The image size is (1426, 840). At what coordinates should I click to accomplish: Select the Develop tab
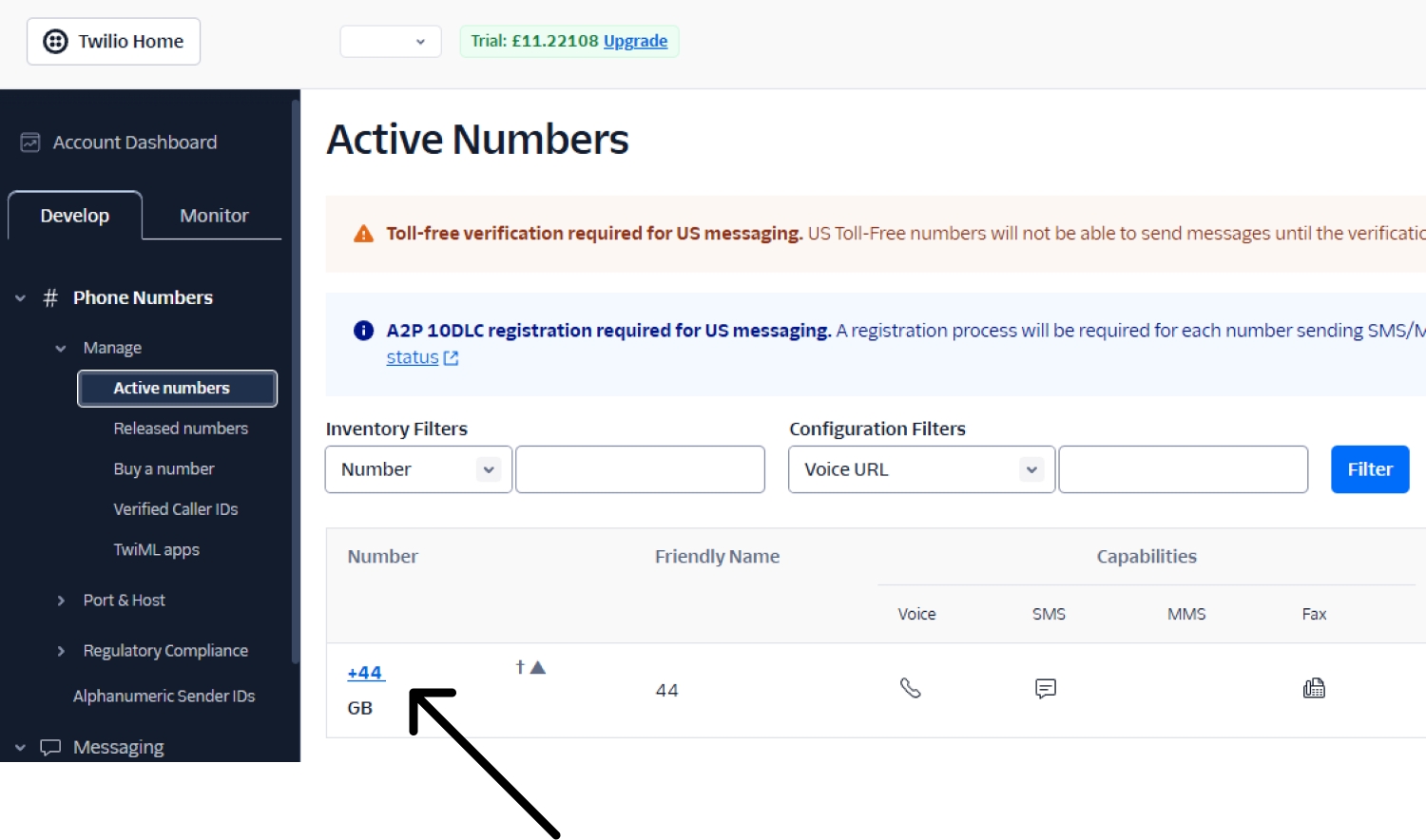(x=75, y=216)
